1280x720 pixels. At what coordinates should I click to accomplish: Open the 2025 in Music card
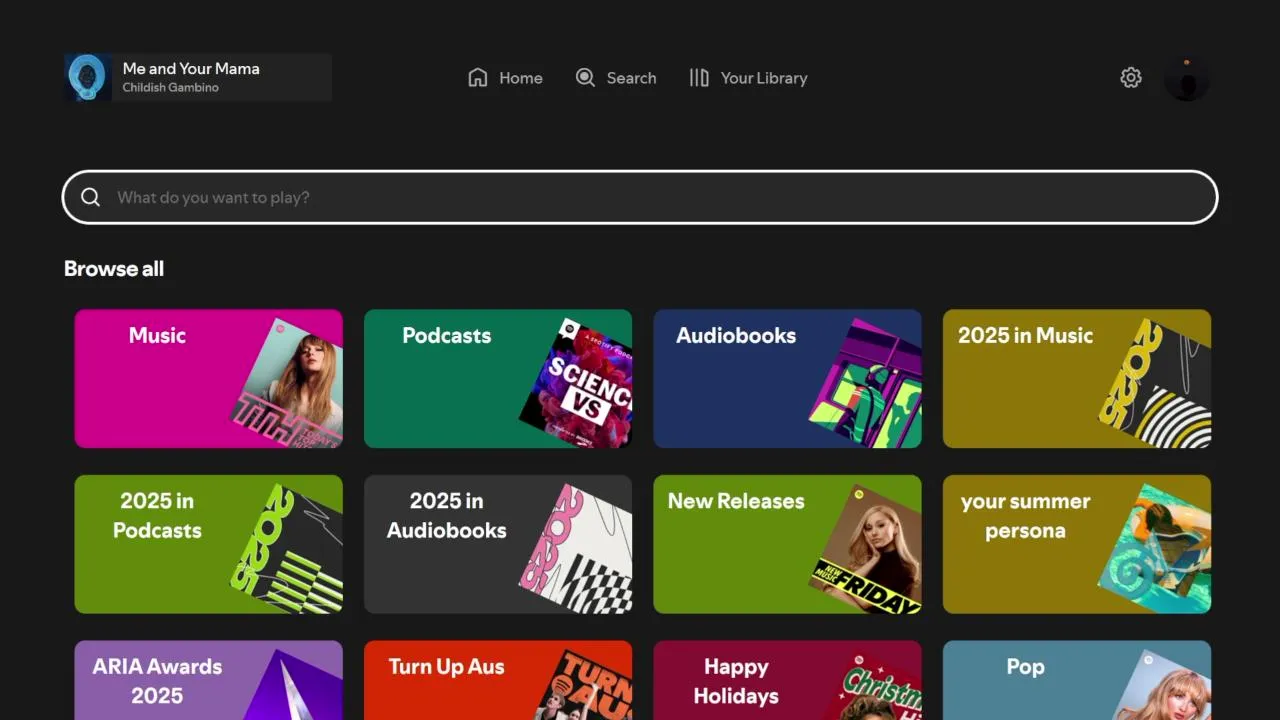pyautogui.click(x=1077, y=379)
